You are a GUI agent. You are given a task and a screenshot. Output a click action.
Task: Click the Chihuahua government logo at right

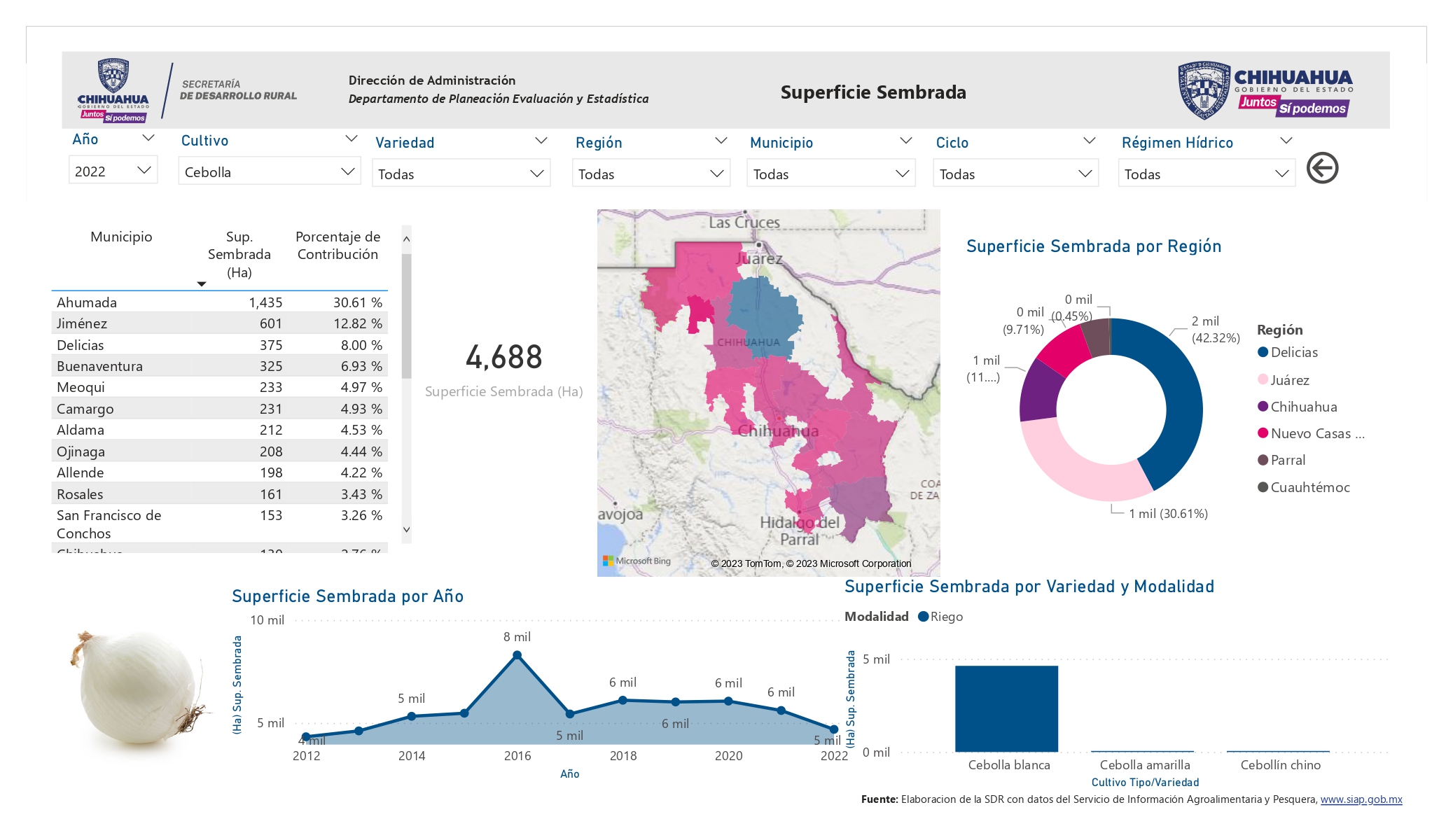[1265, 90]
